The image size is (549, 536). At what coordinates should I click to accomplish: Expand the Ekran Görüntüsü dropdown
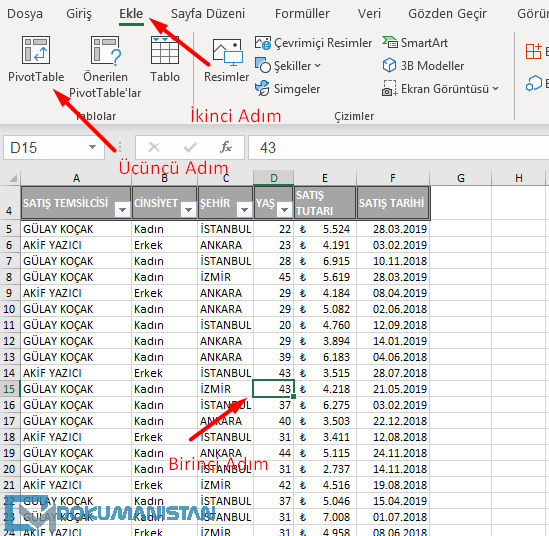pos(495,89)
